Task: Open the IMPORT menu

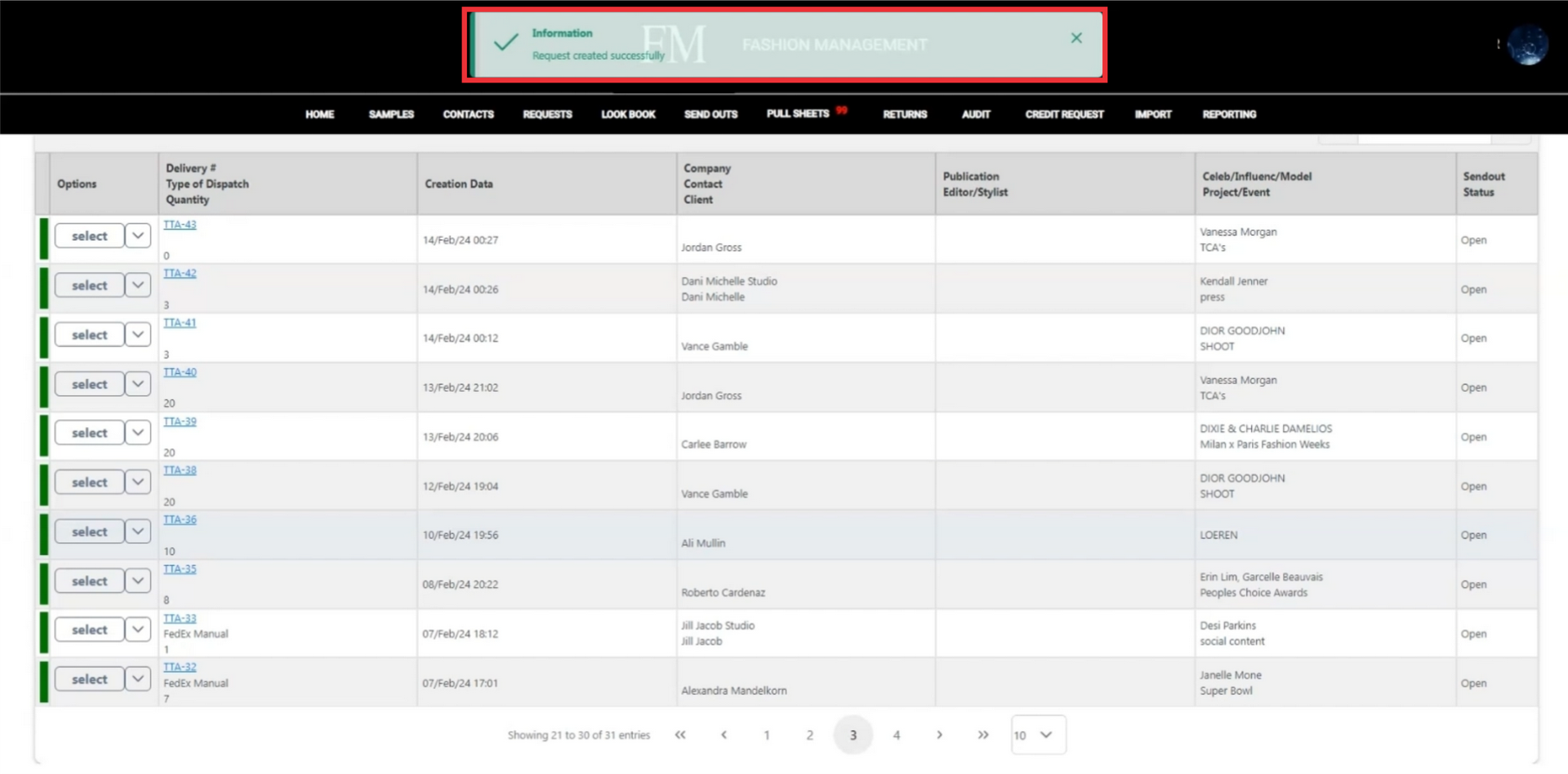Action: [x=1152, y=114]
